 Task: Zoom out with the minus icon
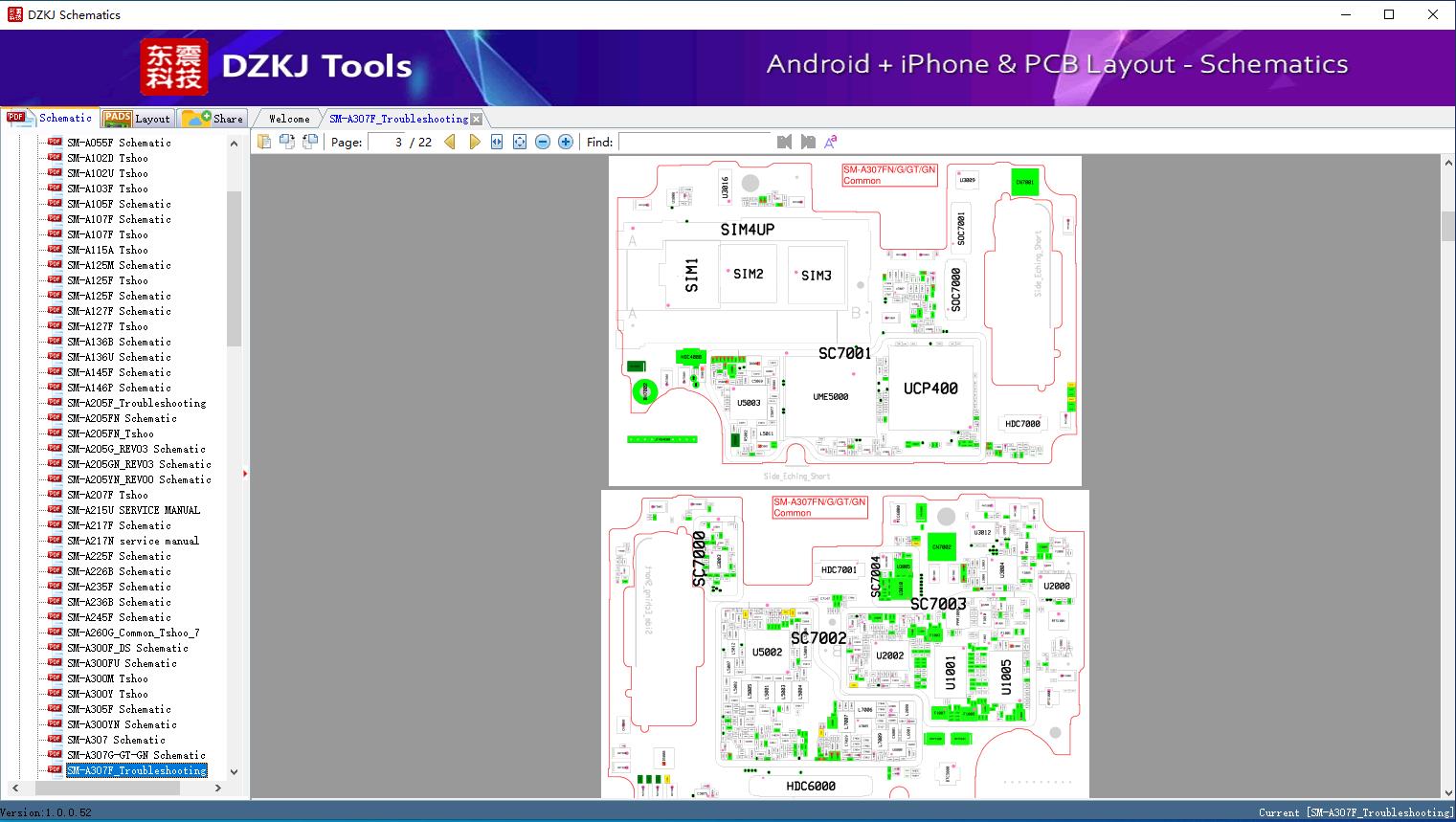543,142
